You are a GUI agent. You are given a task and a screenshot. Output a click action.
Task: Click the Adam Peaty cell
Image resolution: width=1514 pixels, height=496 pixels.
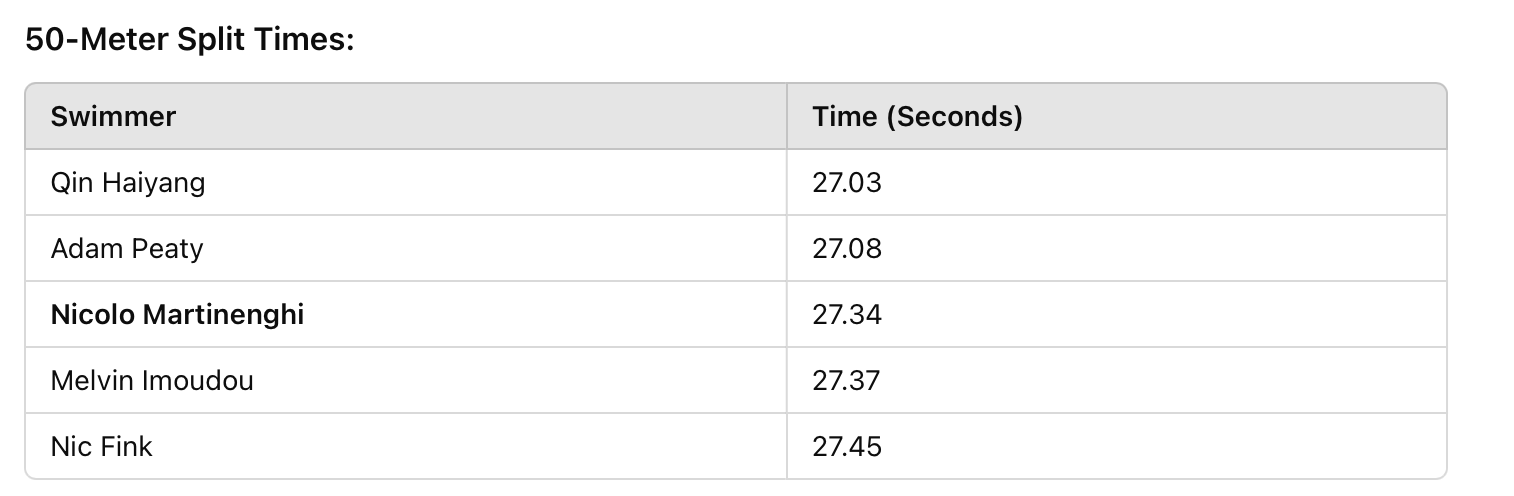pos(406,248)
